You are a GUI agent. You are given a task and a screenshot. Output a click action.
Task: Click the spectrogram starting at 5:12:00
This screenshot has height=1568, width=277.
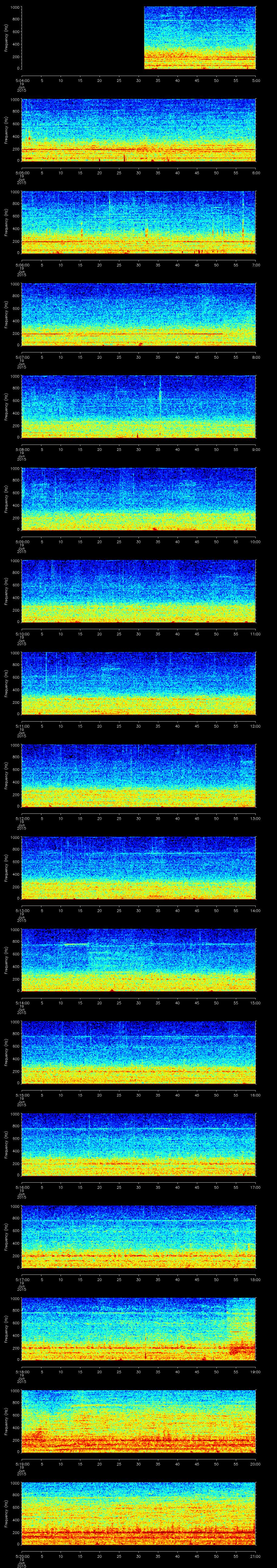[x=138, y=775]
